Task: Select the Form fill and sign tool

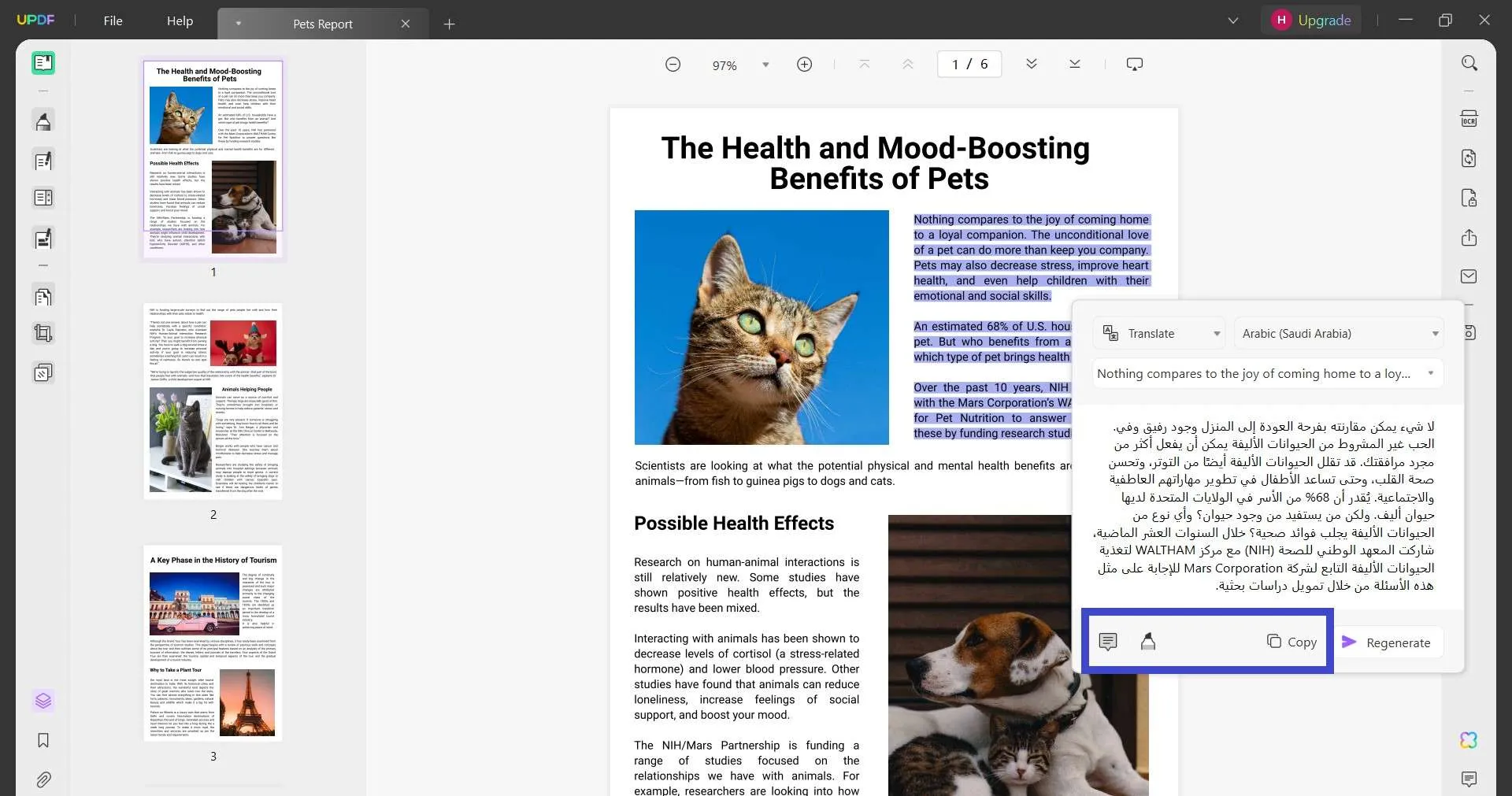Action: (43, 239)
